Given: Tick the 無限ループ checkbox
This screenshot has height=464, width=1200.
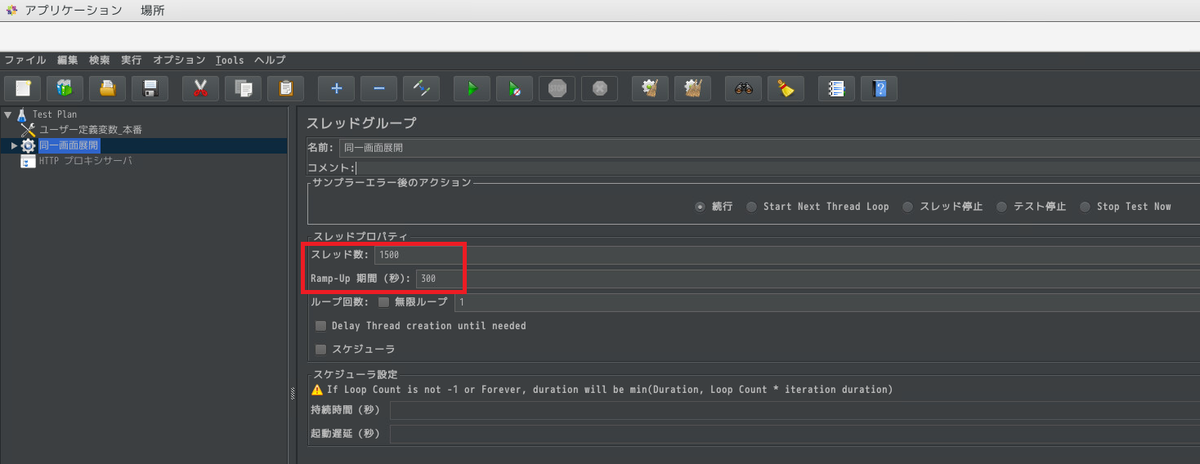Looking at the screenshot, I should point(384,302).
